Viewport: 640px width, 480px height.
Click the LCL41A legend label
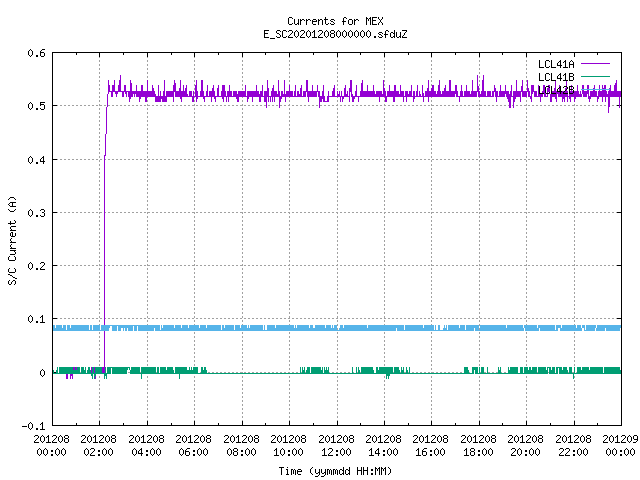556,64
